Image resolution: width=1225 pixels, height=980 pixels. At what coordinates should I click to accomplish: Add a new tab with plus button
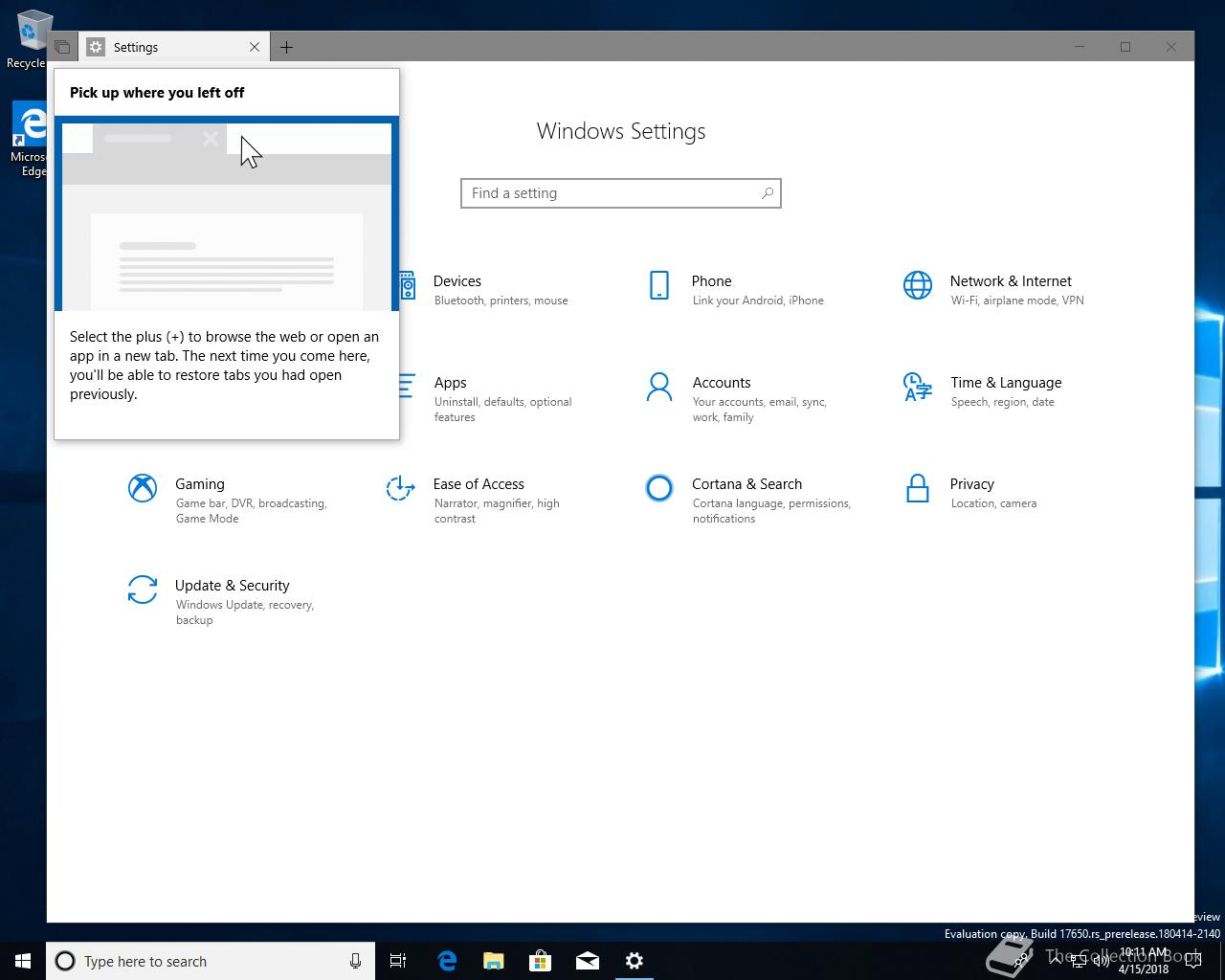point(286,47)
